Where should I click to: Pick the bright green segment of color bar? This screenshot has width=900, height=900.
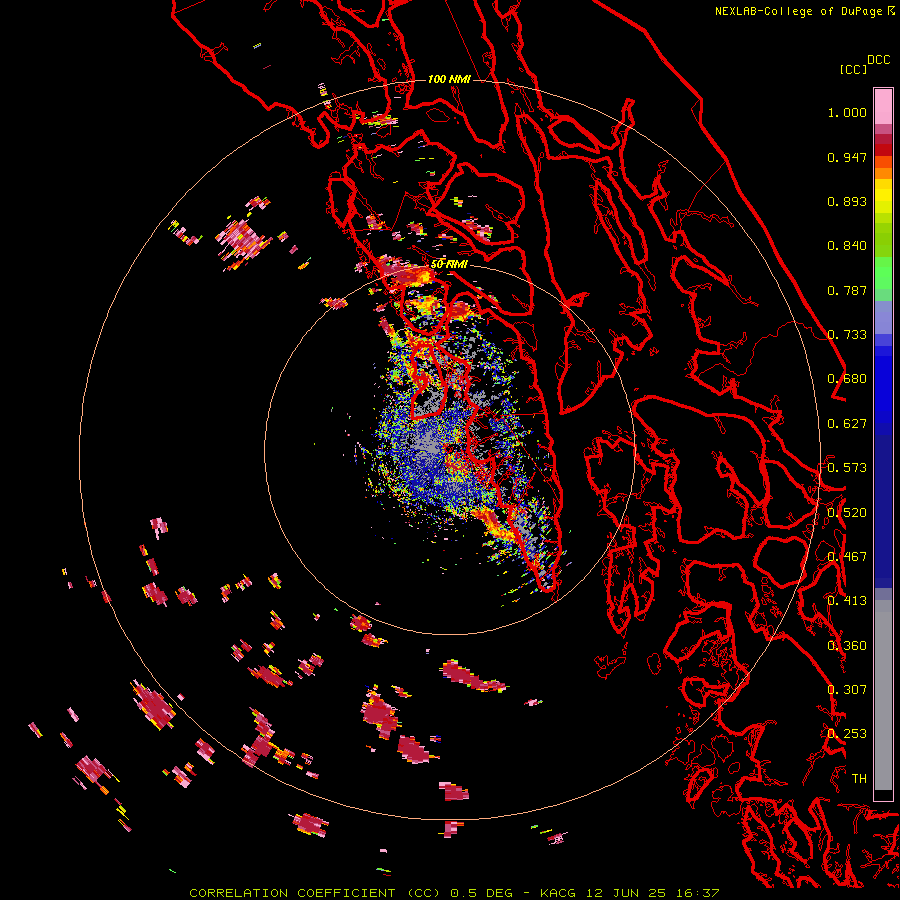coord(883,273)
